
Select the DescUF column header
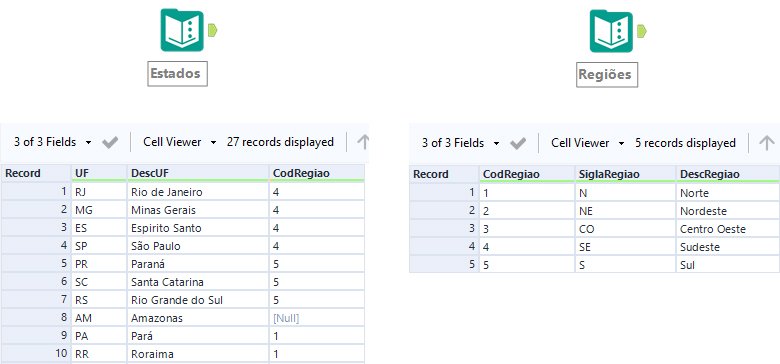coord(198,173)
